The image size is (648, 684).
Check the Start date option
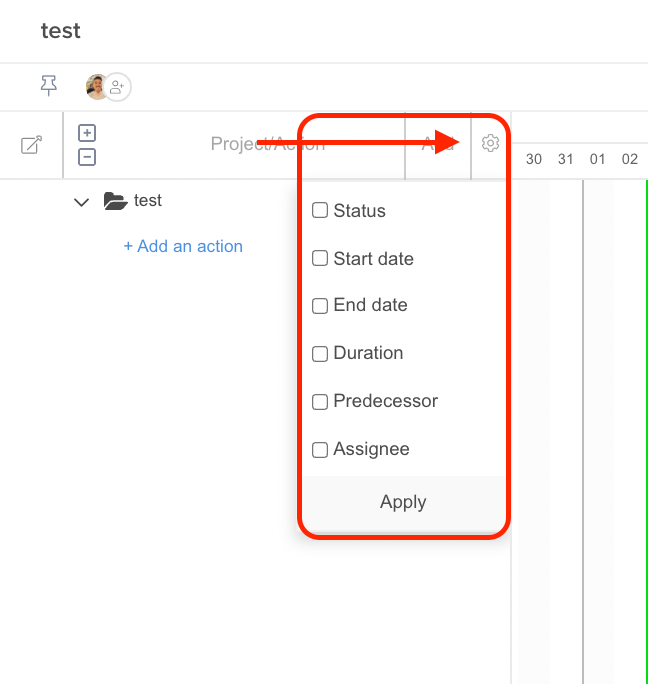coord(320,258)
